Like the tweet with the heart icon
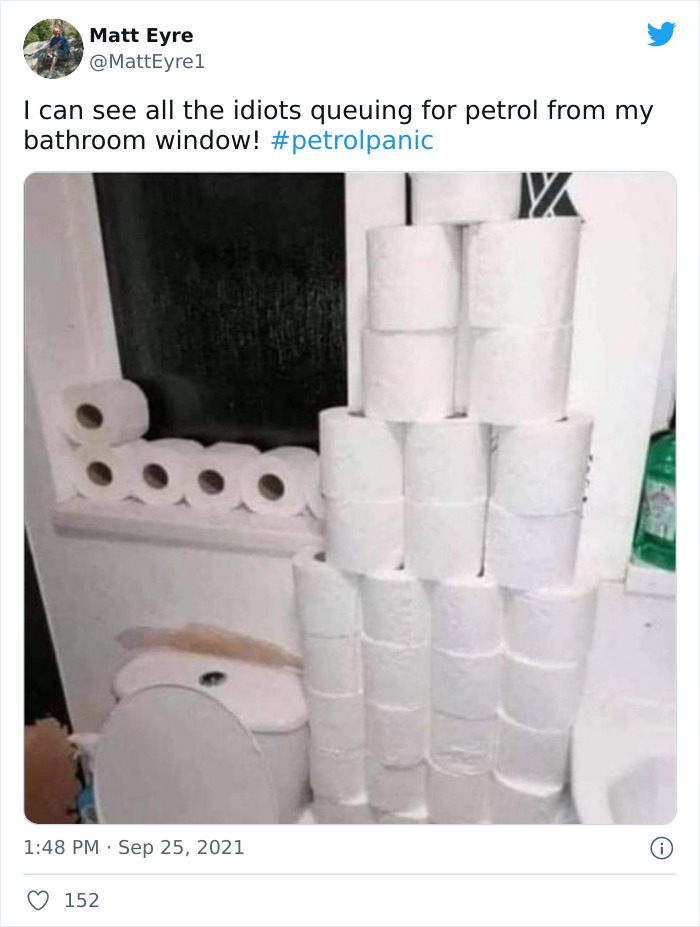The image size is (700, 927). coord(38,900)
